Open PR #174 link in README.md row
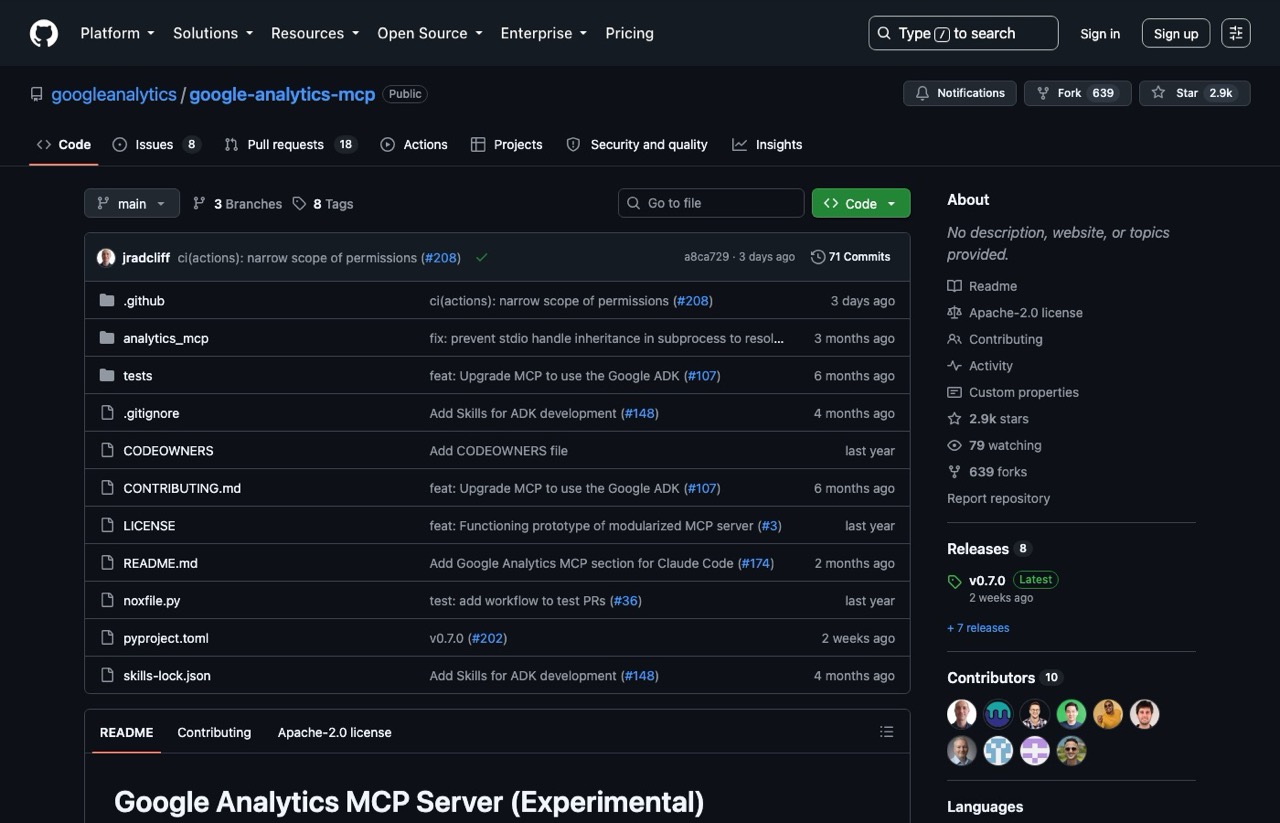 point(755,563)
